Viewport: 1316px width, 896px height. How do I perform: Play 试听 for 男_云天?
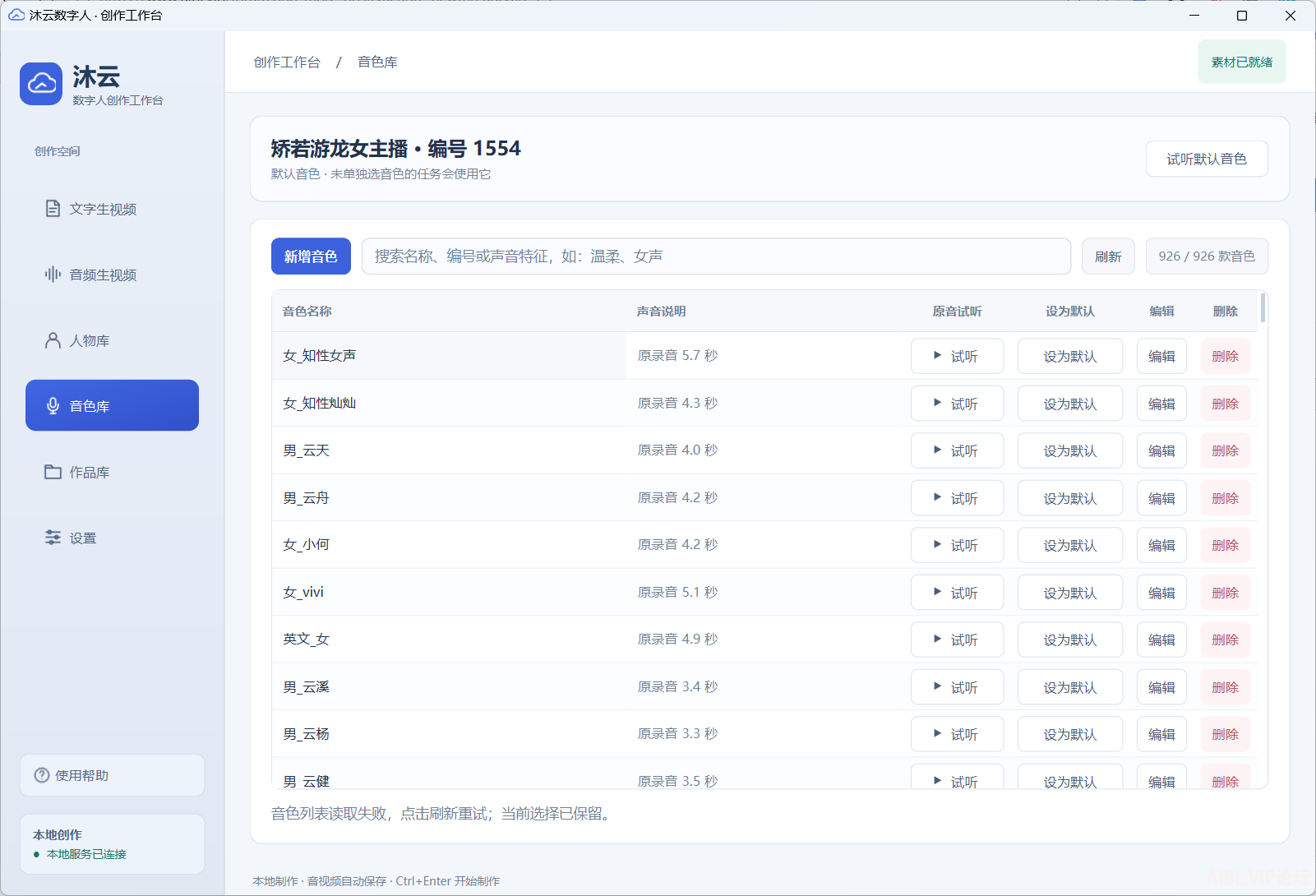[x=957, y=450]
